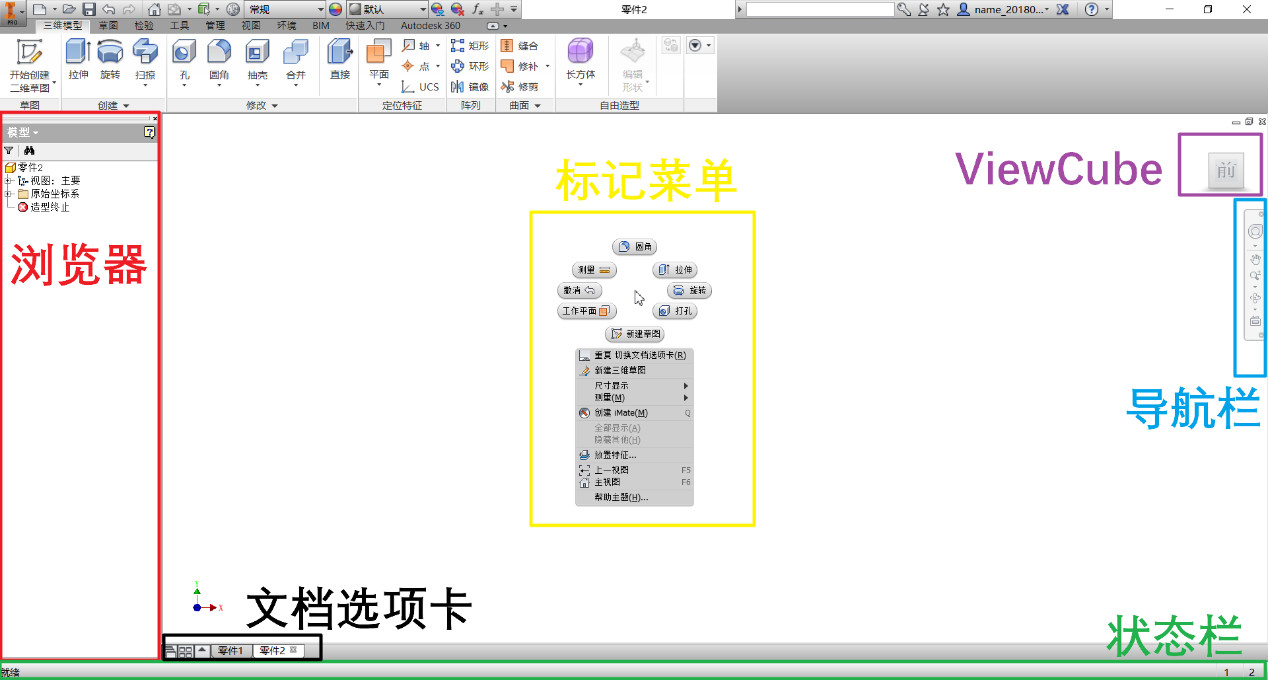Switch to the 草图 ribbon tab
The height and width of the screenshot is (680, 1268).
point(108,25)
